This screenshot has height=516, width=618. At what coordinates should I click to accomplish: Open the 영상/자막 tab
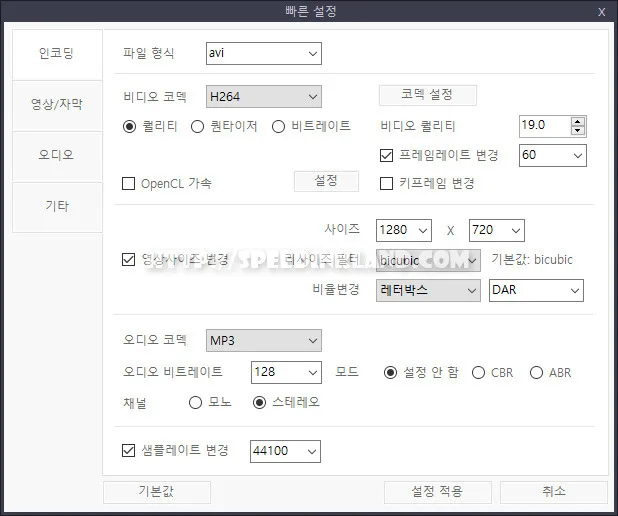pyautogui.click(x=57, y=104)
